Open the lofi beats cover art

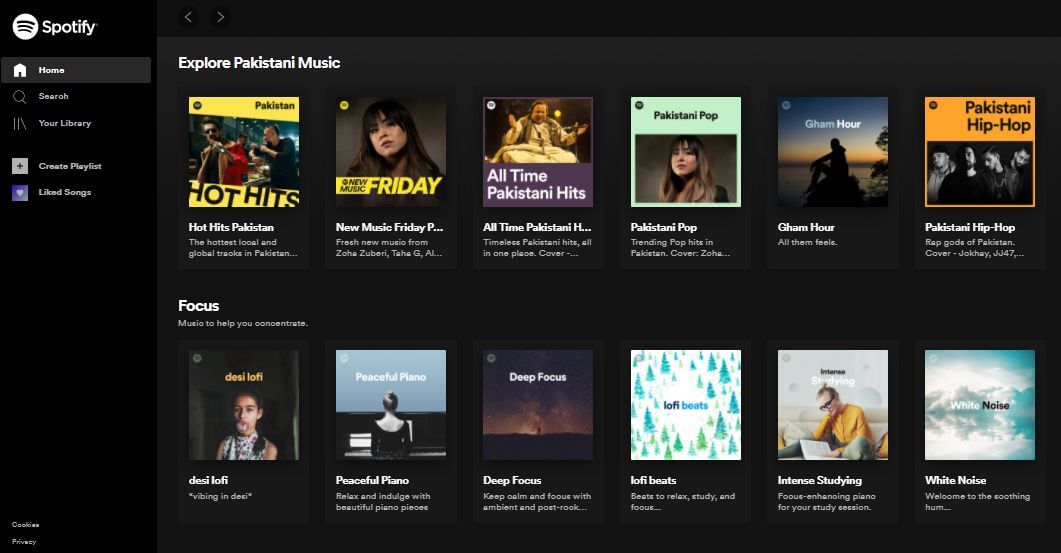click(685, 405)
